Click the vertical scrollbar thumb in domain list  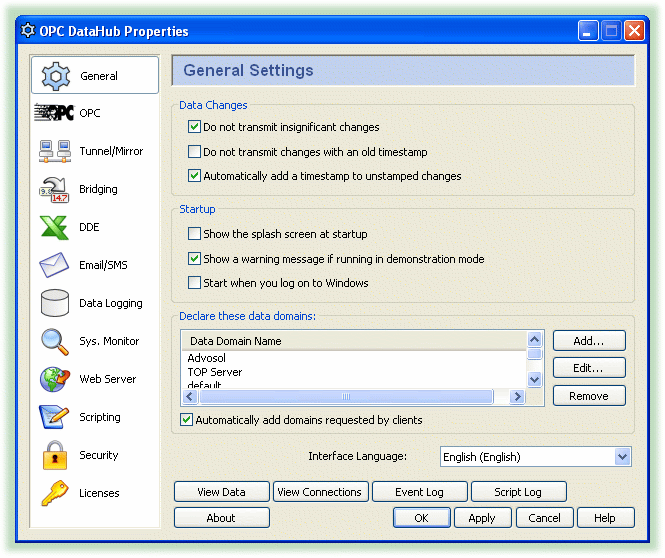point(535,354)
